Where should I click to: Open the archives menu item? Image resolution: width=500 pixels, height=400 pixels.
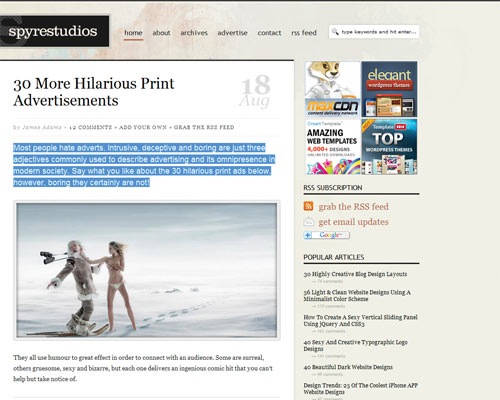pyautogui.click(x=194, y=33)
